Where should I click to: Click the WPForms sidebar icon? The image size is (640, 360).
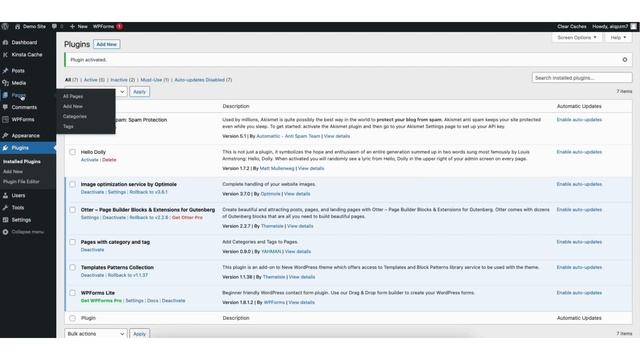pyautogui.click(x=5, y=120)
